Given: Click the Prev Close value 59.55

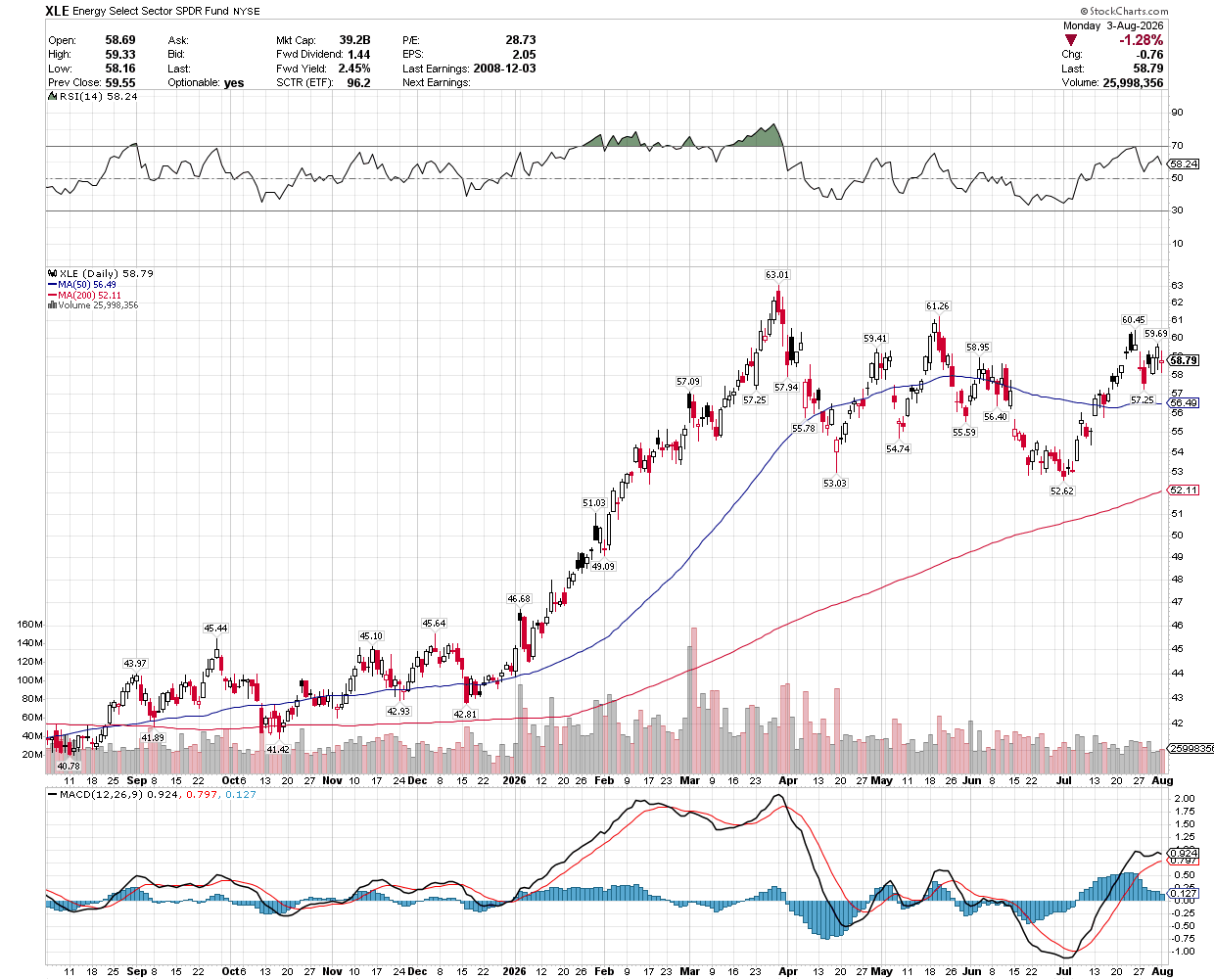Looking at the screenshot, I should pyautogui.click(x=120, y=83).
